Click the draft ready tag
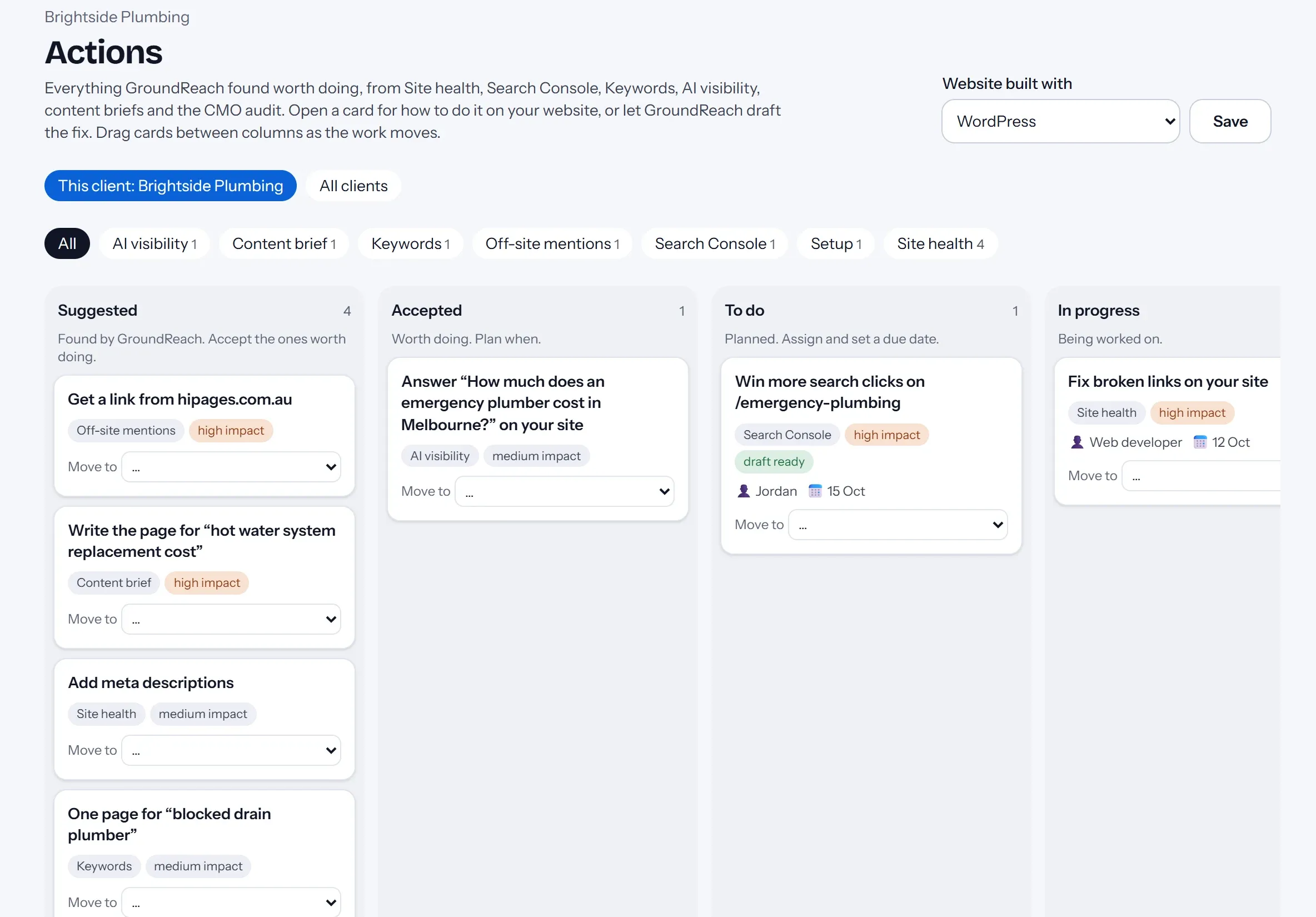This screenshot has width=1316, height=917. click(774, 462)
